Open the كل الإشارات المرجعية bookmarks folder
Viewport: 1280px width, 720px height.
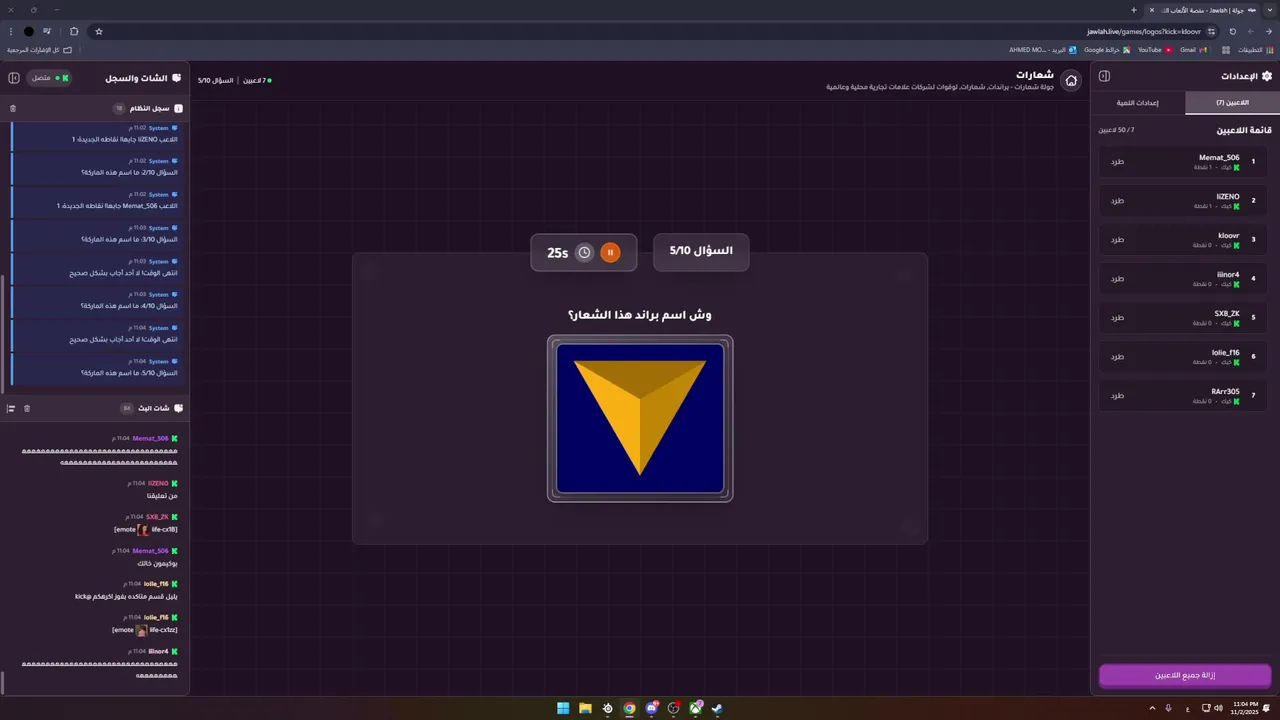click(39, 49)
